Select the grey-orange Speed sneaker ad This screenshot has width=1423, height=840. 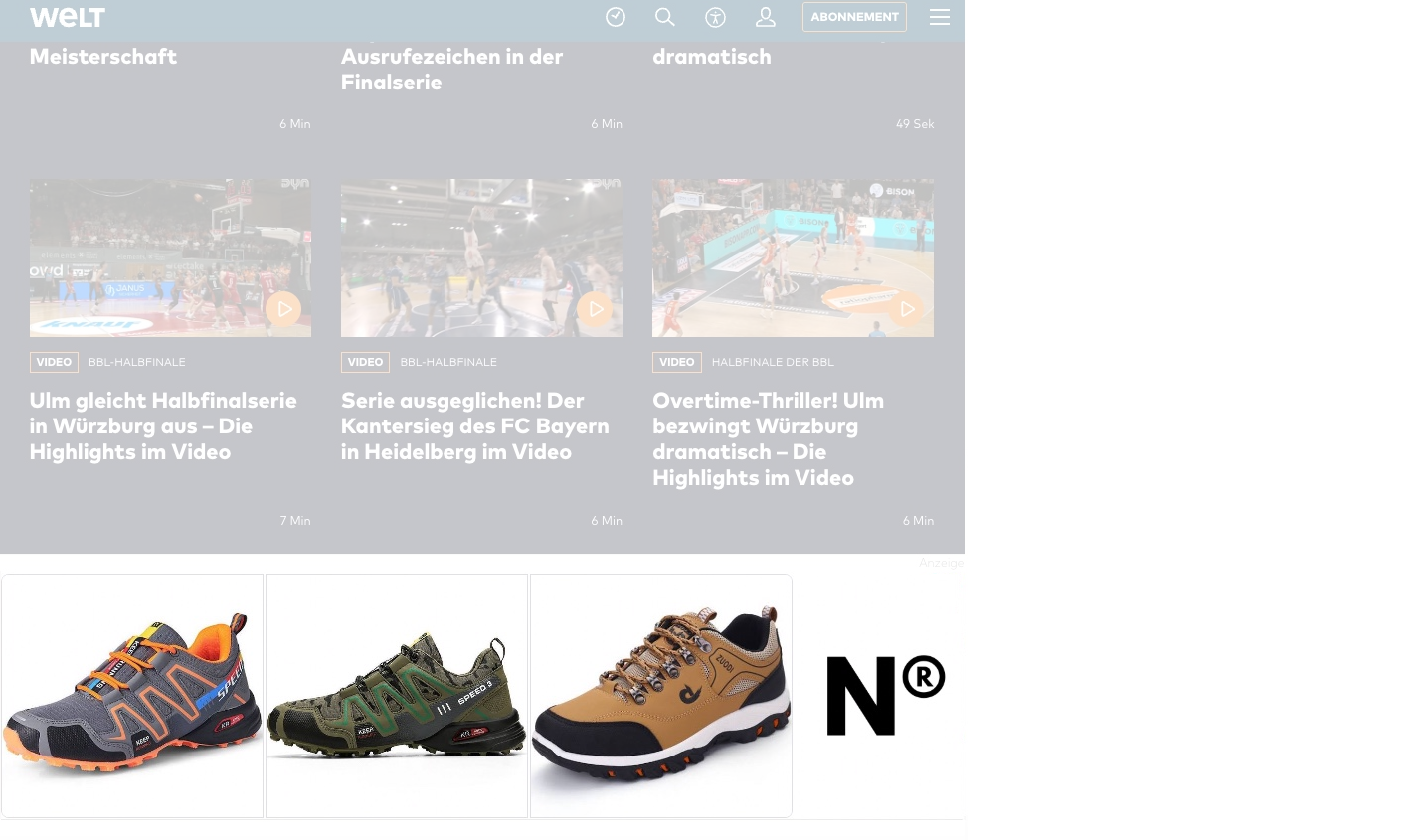pyautogui.click(x=132, y=696)
